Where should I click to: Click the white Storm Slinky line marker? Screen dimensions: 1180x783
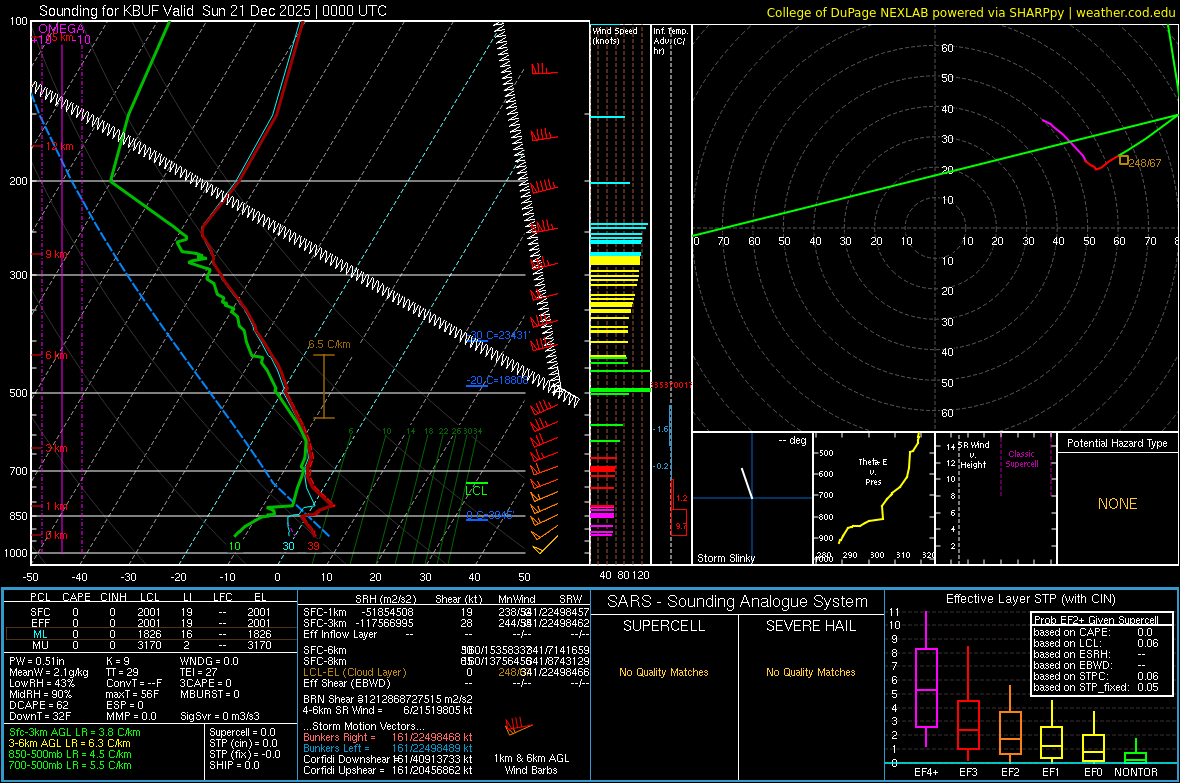[x=747, y=483]
